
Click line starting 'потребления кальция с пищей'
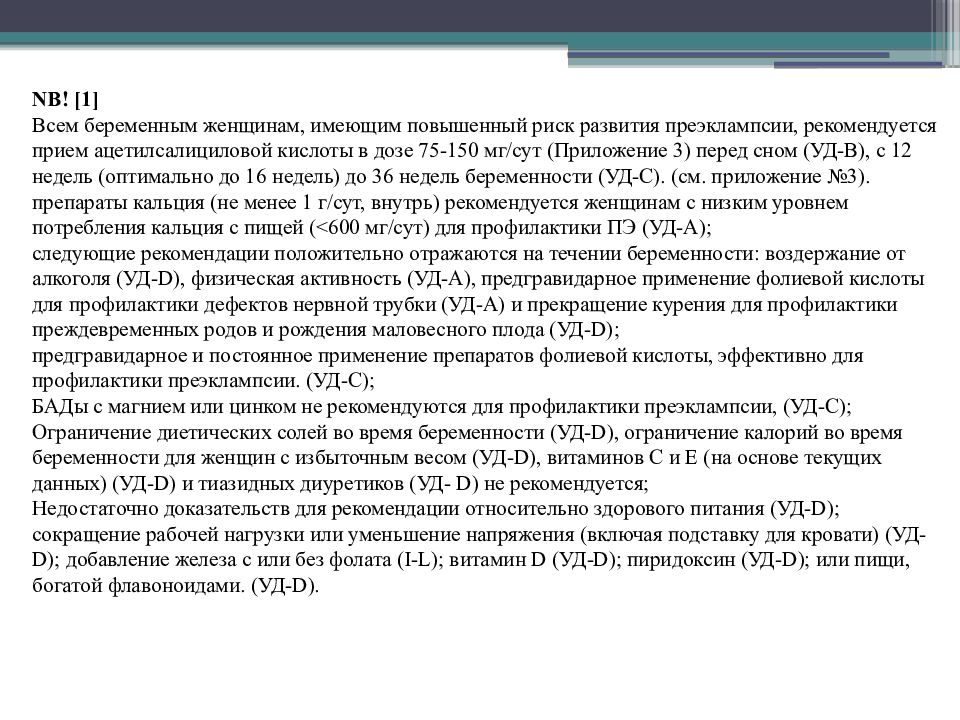pos(371,228)
